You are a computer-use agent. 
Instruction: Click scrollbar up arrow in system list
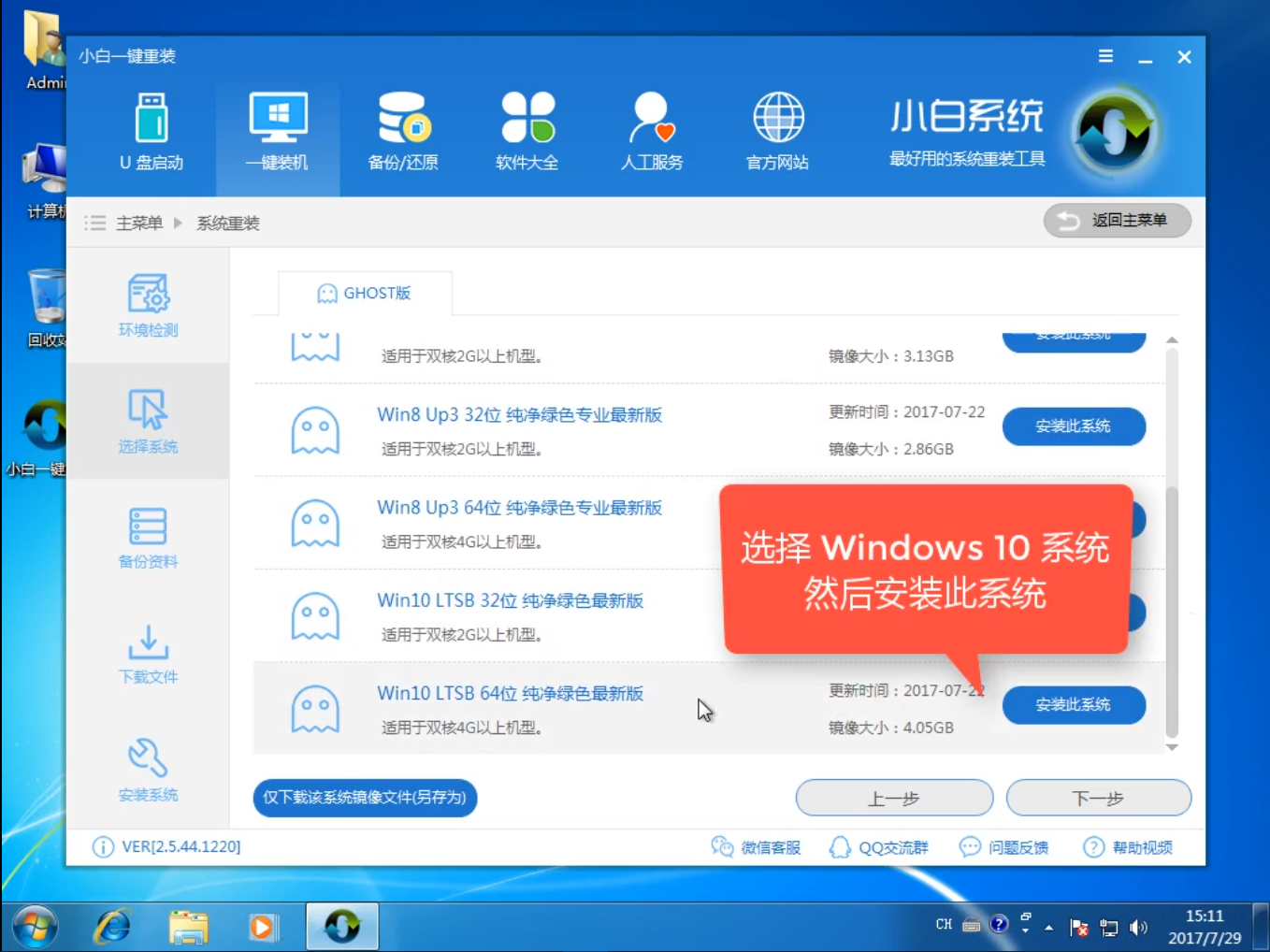pyautogui.click(x=1172, y=340)
